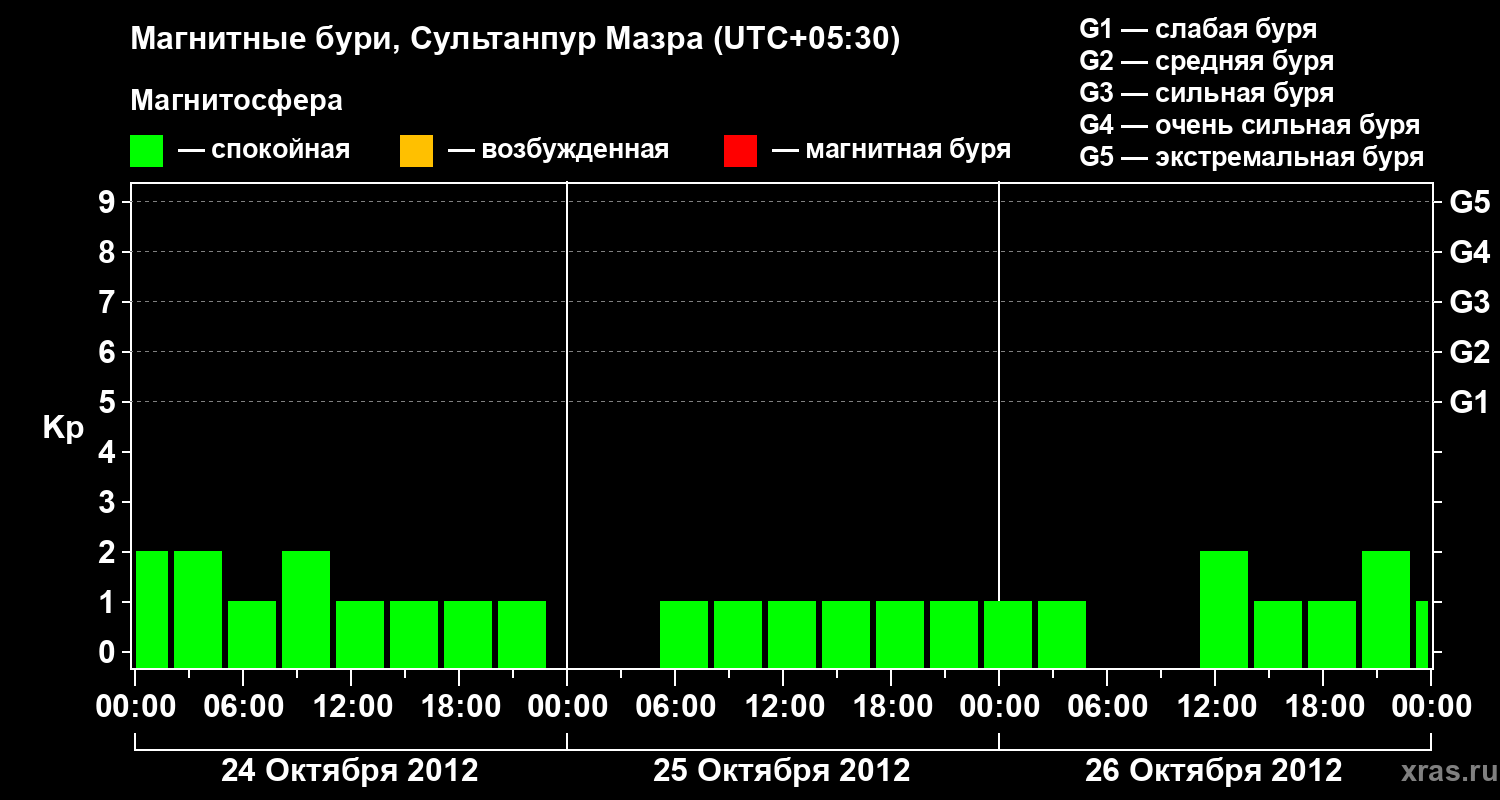This screenshot has width=1500, height=800.
Task: Click the 'G3' label on the right axis
Action: [x=1470, y=303]
